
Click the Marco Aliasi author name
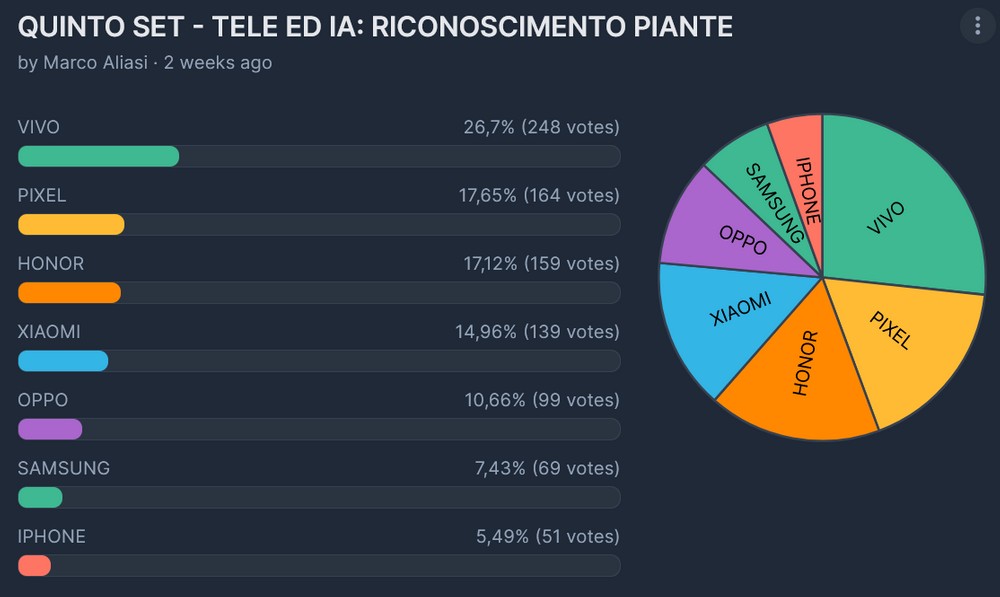pyautogui.click(x=96, y=62)
